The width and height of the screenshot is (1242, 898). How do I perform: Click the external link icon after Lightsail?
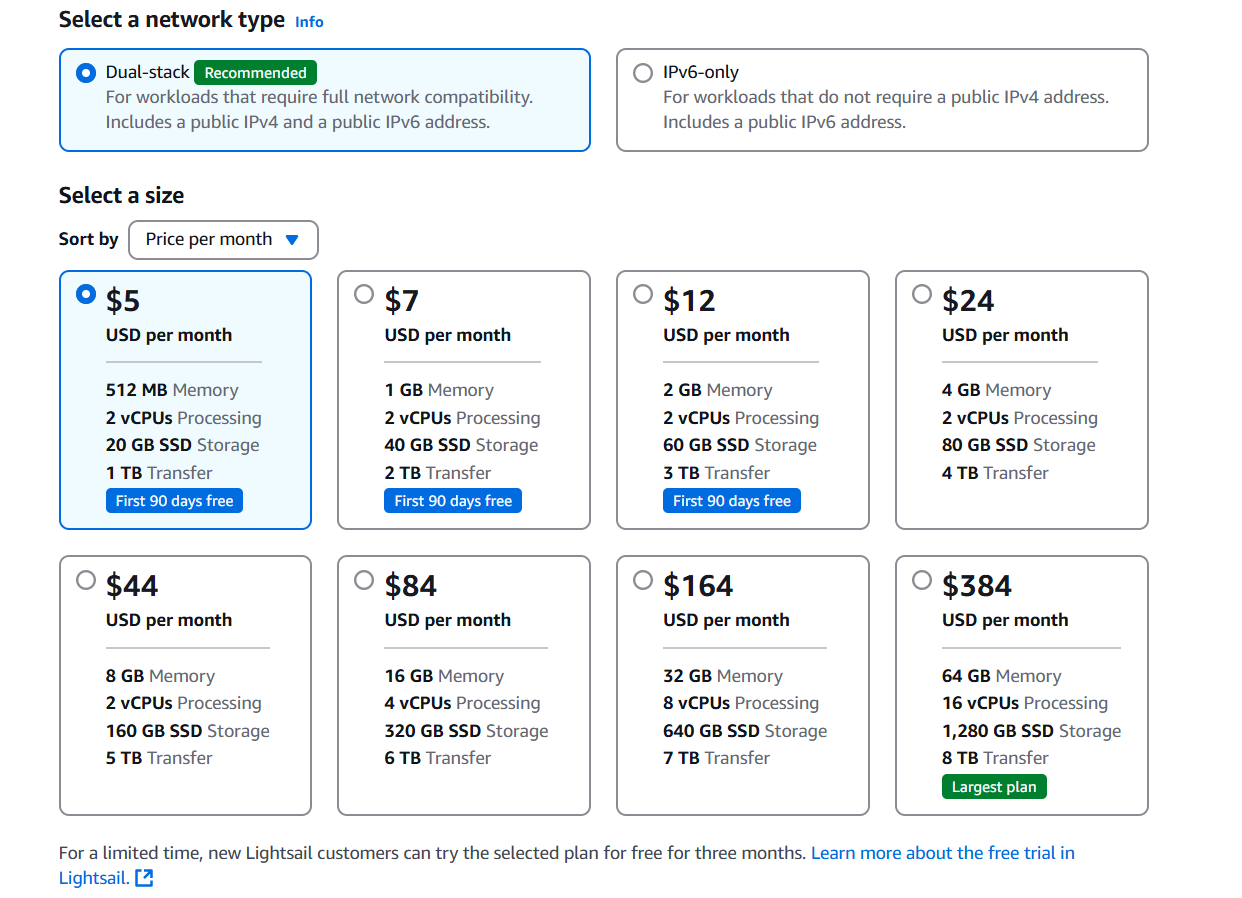pyautogui.click(x=144, y=879)
